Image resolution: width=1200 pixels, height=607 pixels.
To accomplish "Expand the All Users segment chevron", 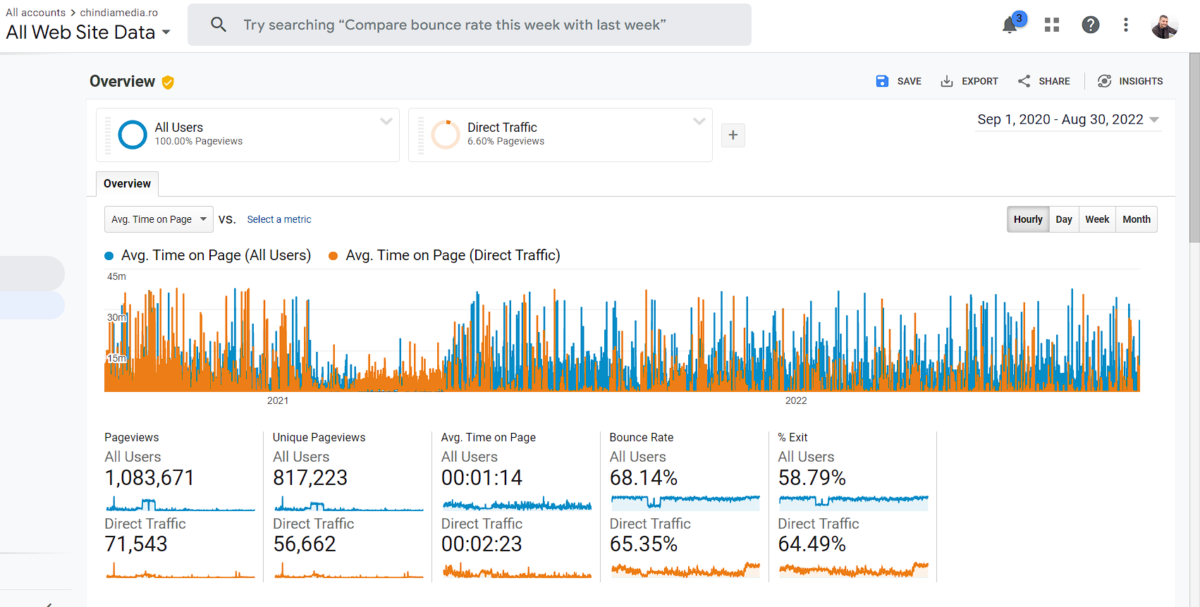I will tap(386, 122).
